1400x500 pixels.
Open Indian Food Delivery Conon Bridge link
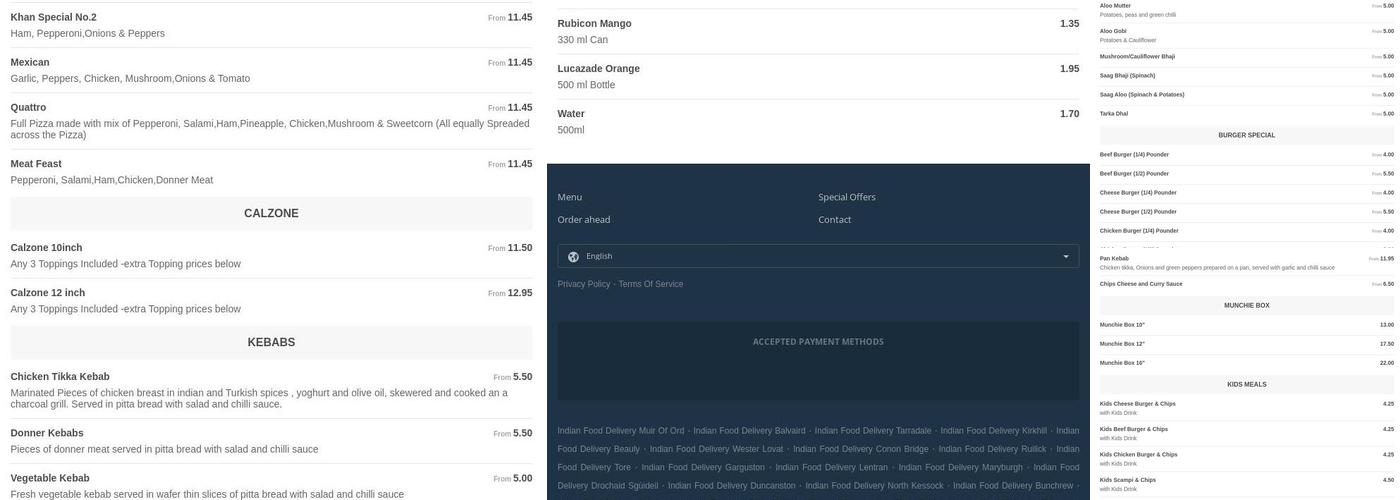(x=860, y=449)
